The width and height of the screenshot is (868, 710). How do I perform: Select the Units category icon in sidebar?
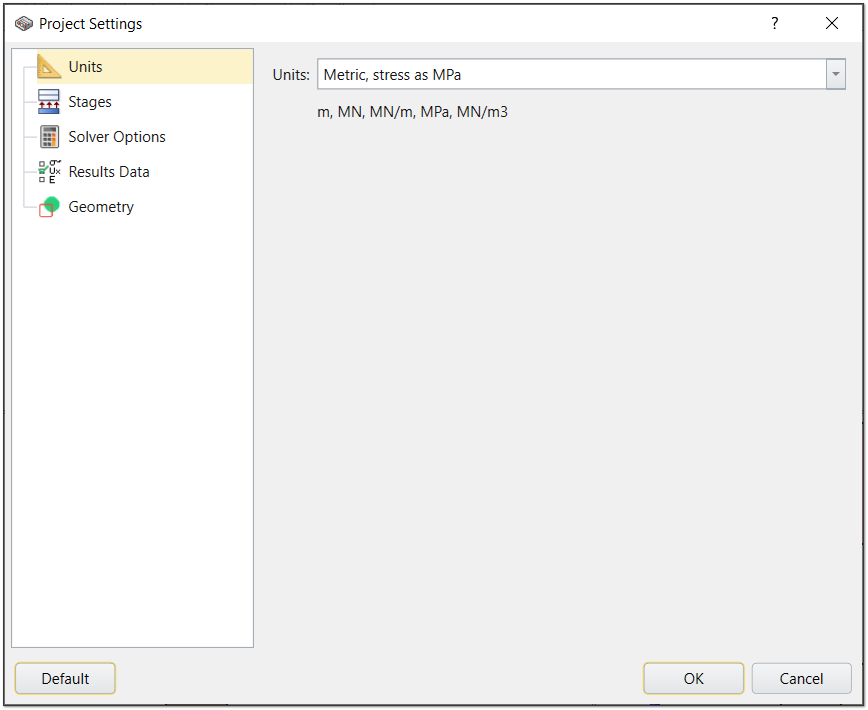pos(47,66)
